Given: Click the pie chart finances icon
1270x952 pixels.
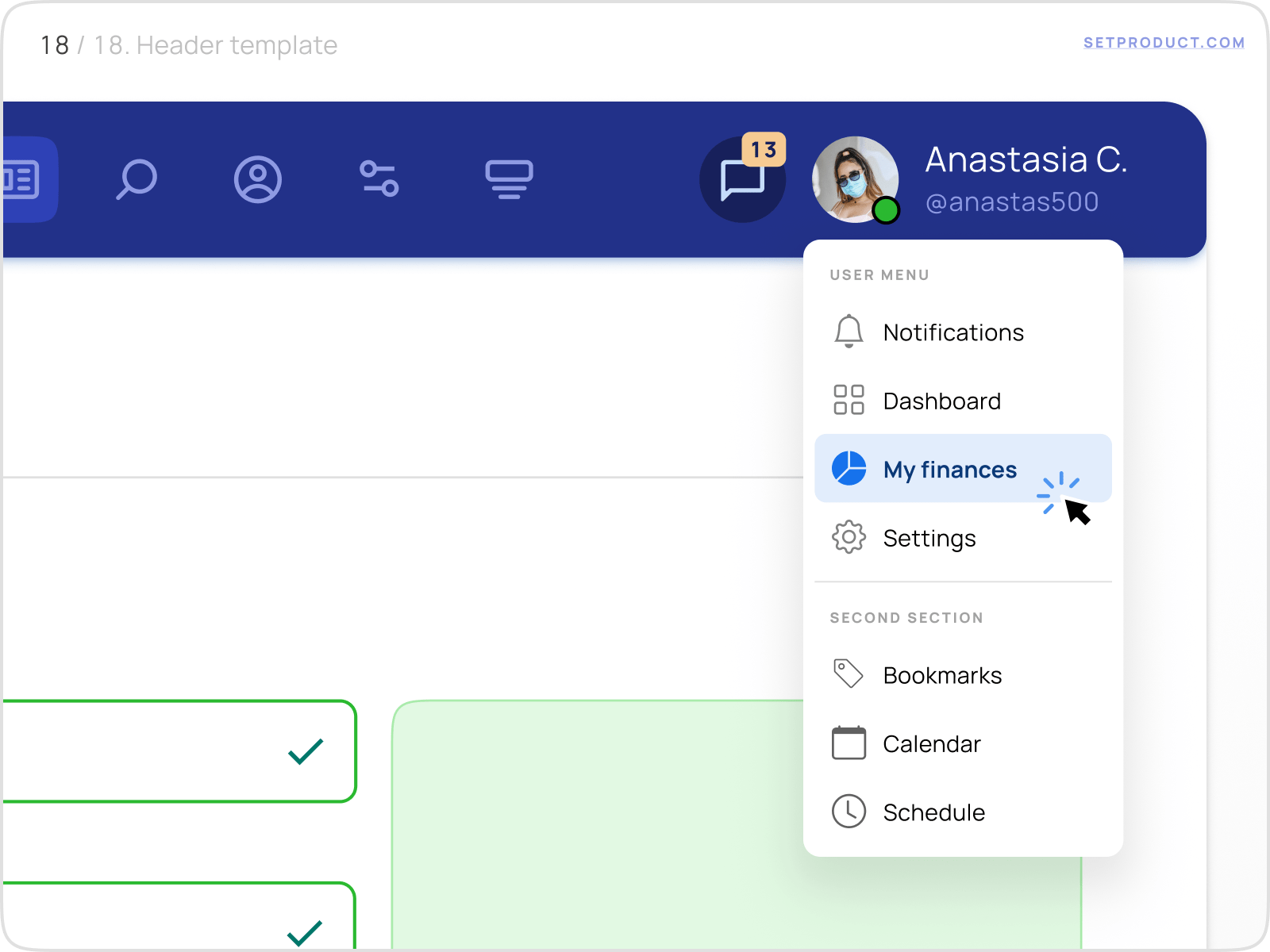Looking at the screenshot, I should [x=849, y=468].
